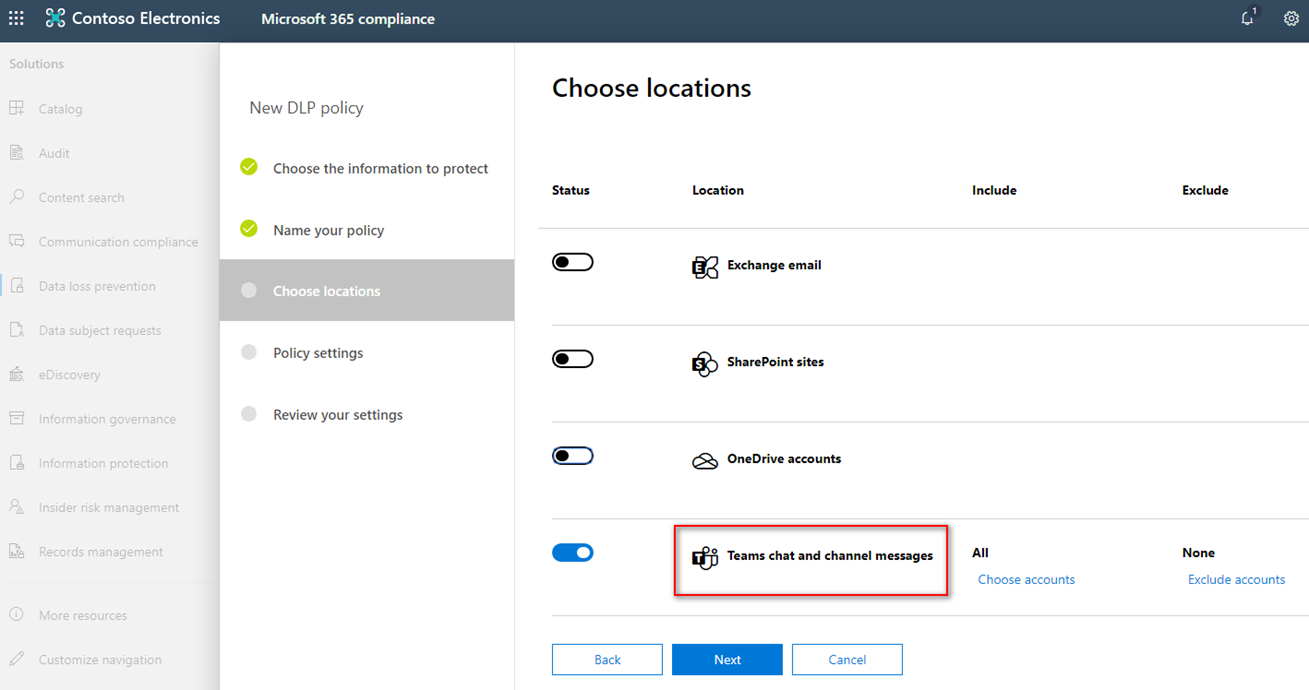The height and width of the screenshot is (690, 1309).
Task: Click the Communication compliance icon
Action: [17, 241]
